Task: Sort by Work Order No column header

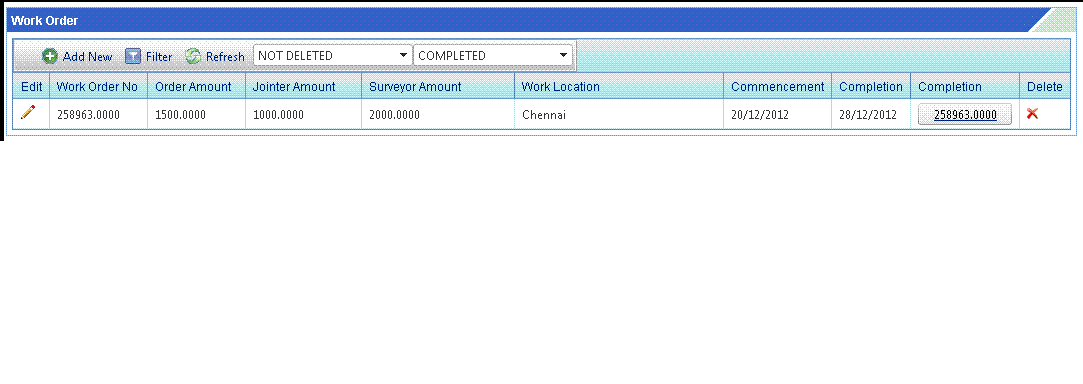Action: pyautogui.click(x=97, y=86)
